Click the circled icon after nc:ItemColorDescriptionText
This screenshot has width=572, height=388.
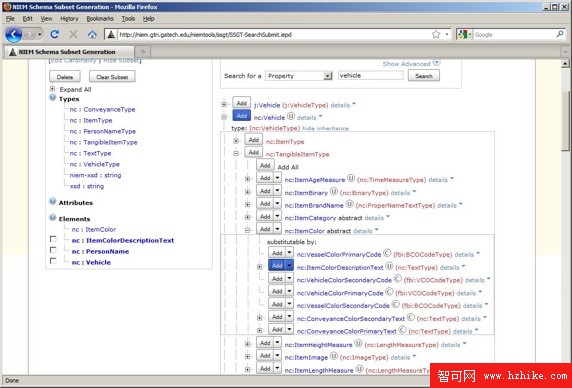coord(389,266)
